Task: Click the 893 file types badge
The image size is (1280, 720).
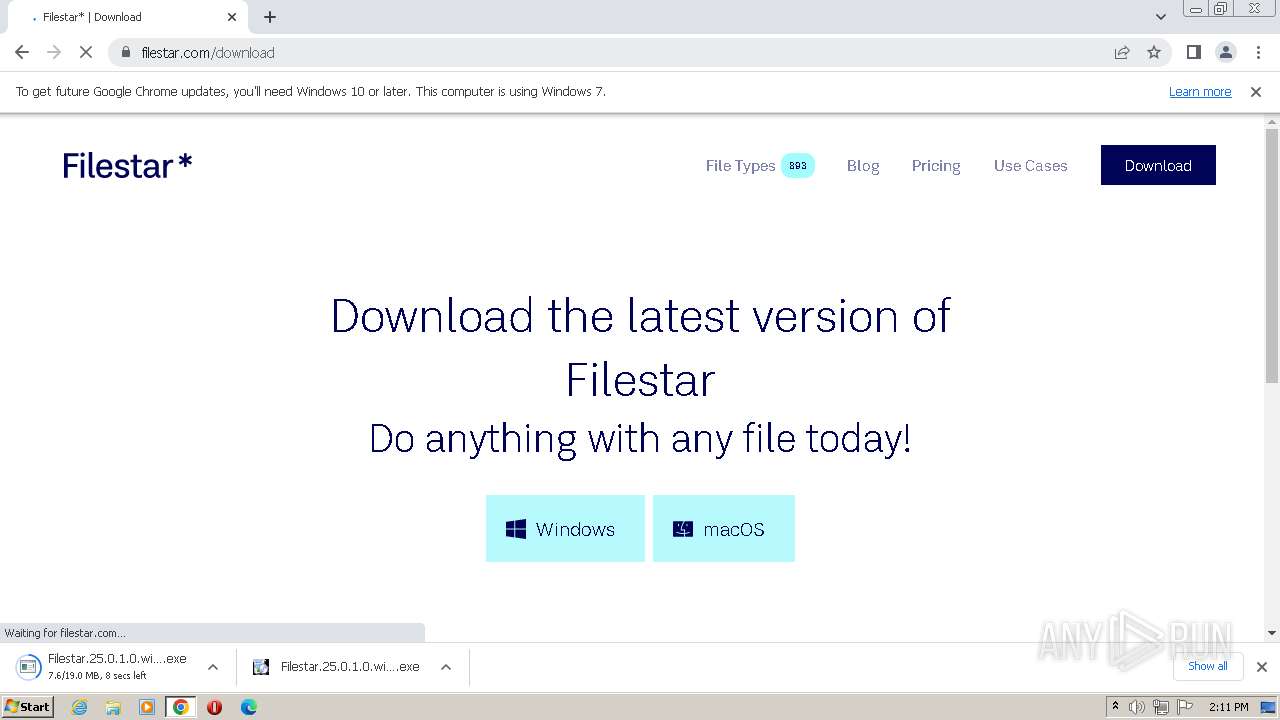Action: click(x=798, y=166)
